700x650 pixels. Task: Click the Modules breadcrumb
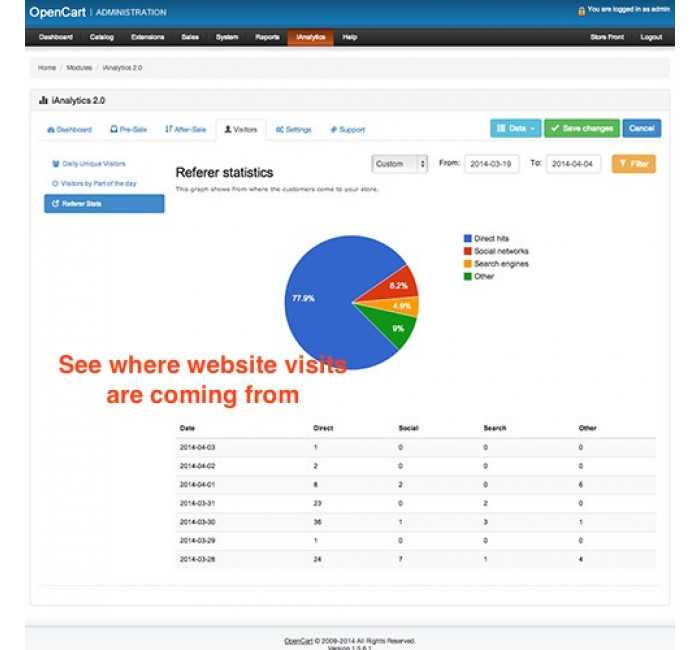click(79, 68)
